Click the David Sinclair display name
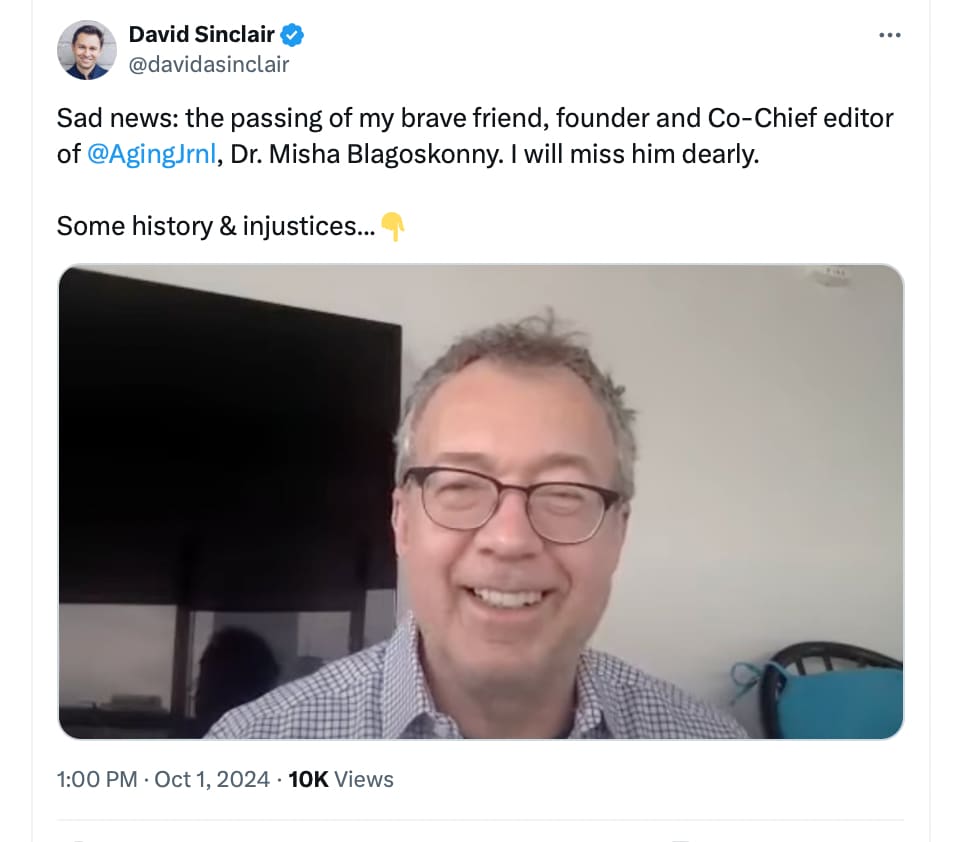This screenshot has width=958, height=842. (x=202, y=34)
